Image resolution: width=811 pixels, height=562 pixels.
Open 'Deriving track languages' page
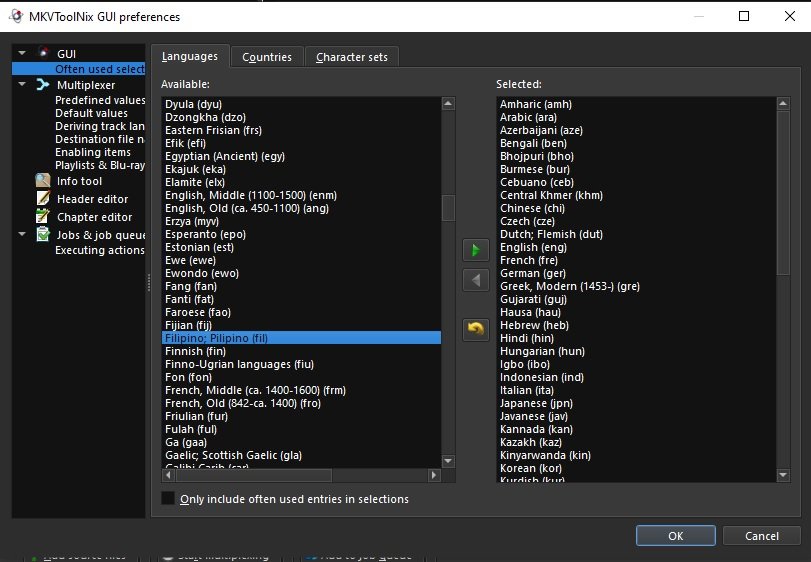click(x=100, y=126)
